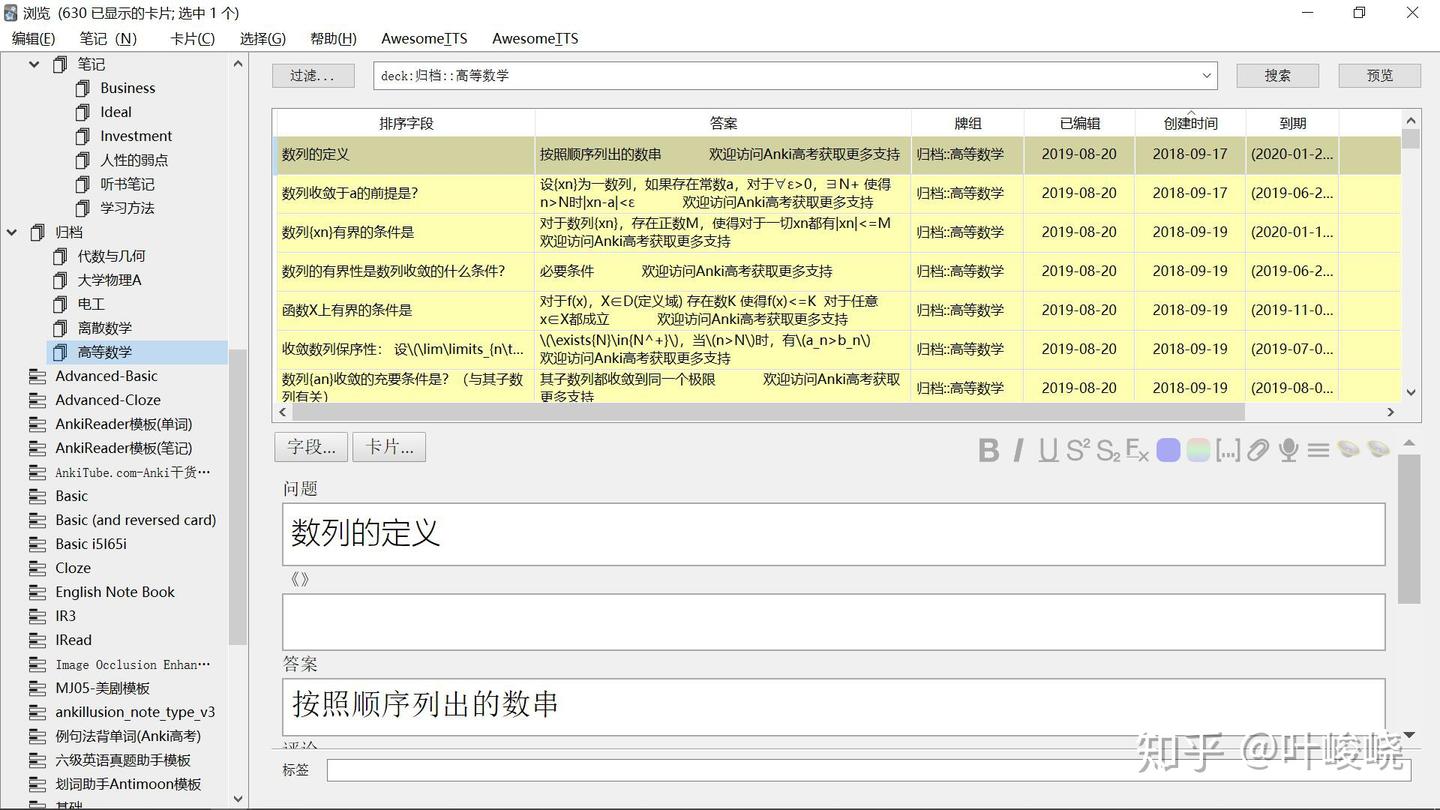Viewport: 1440px width, 810px height.
Task: Click the deck icon beside Investment
Action: [x=83, y=136]
